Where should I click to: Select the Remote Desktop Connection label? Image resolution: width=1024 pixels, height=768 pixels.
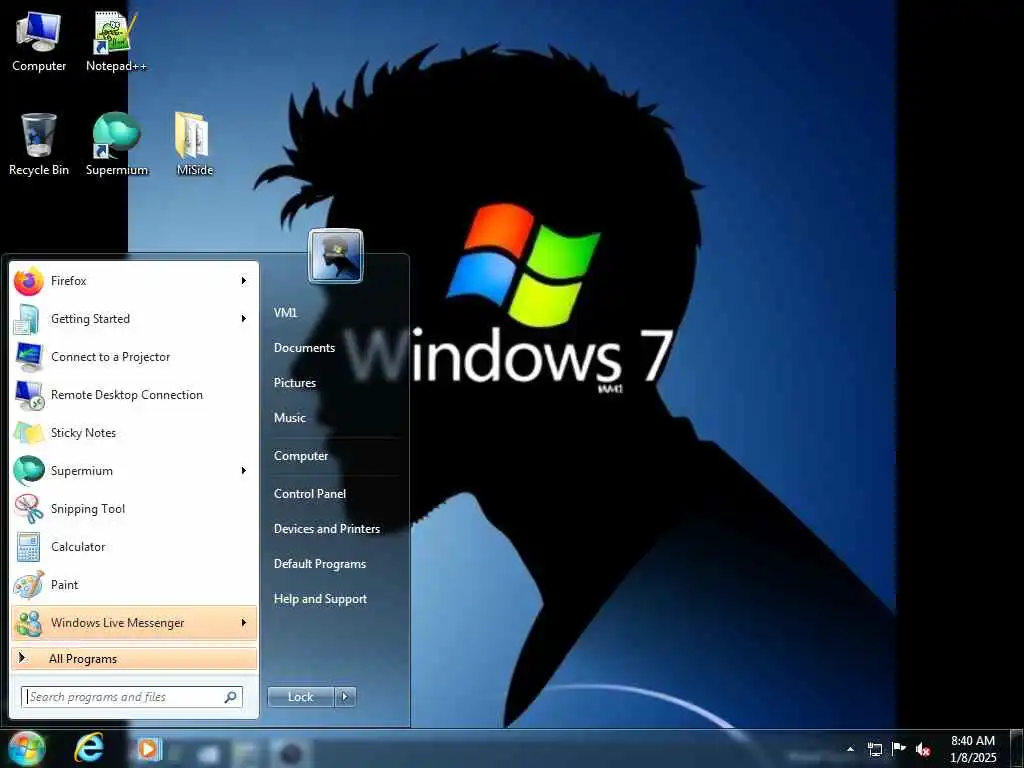tap(127, 394)
